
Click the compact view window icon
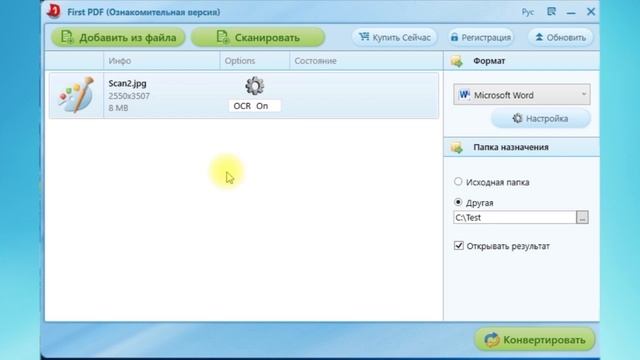click(x=551, y=11)
